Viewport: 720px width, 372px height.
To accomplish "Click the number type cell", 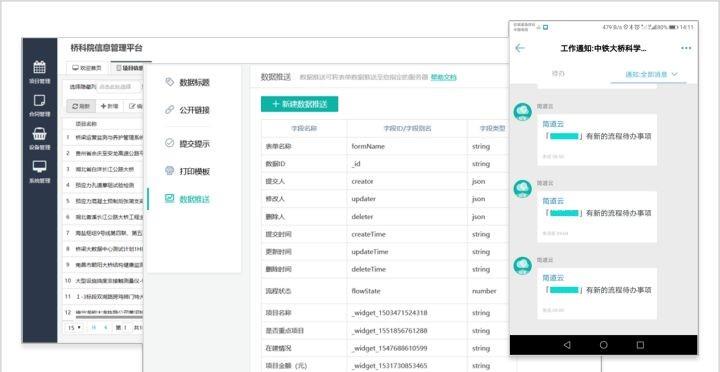I will tap(489, 291).
